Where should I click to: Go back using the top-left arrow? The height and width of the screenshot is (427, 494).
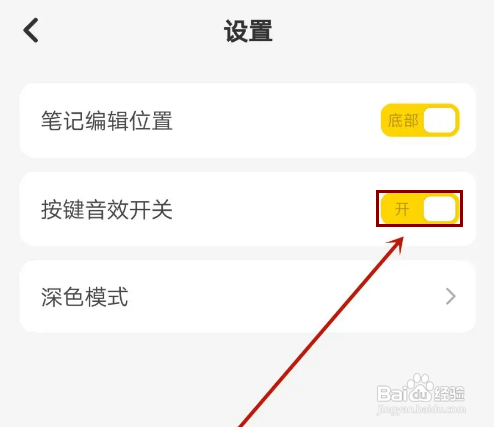[31, 30]
